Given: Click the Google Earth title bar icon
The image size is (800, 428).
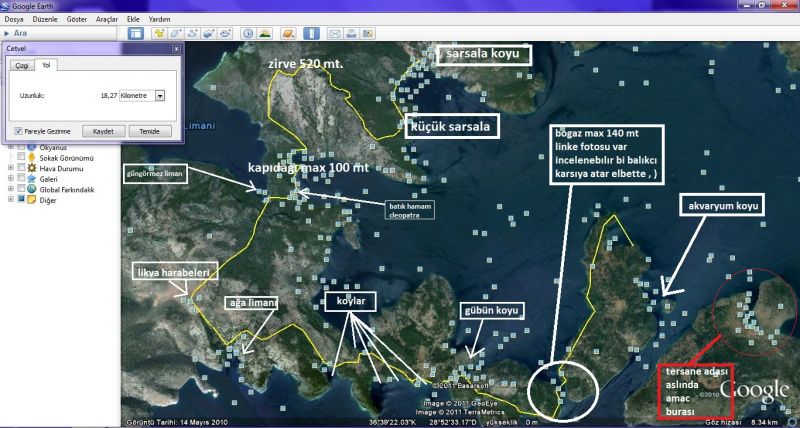Looking at the screenshot, I should coord(6,6).
